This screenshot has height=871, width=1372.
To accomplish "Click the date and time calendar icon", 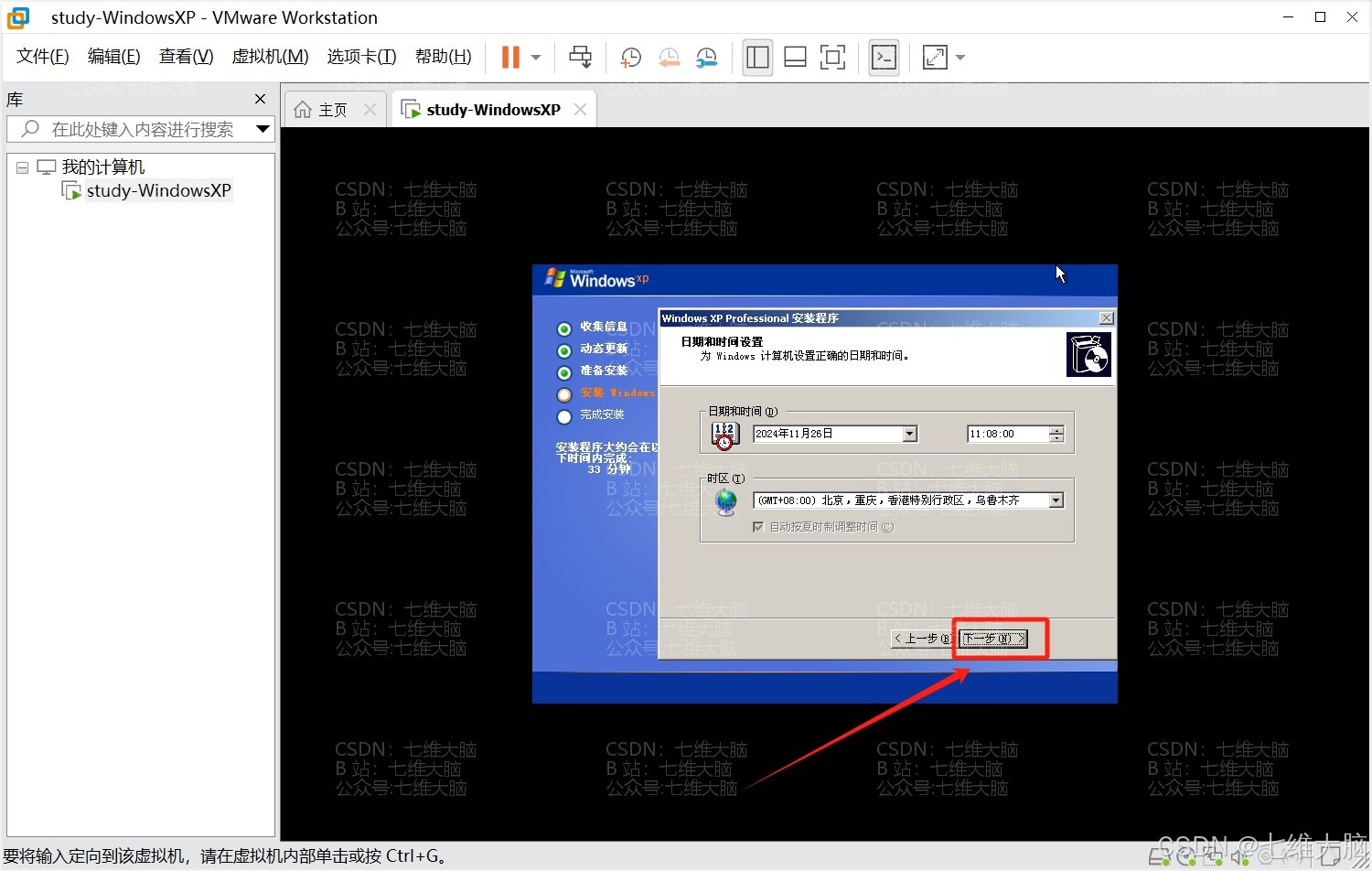I will tap(724, 435).
